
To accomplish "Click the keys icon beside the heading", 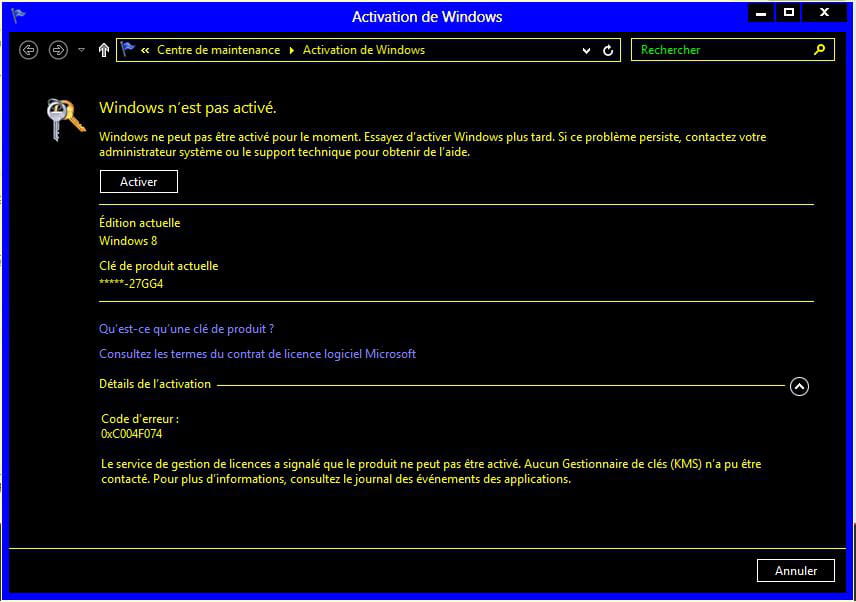I will point(66,120).
